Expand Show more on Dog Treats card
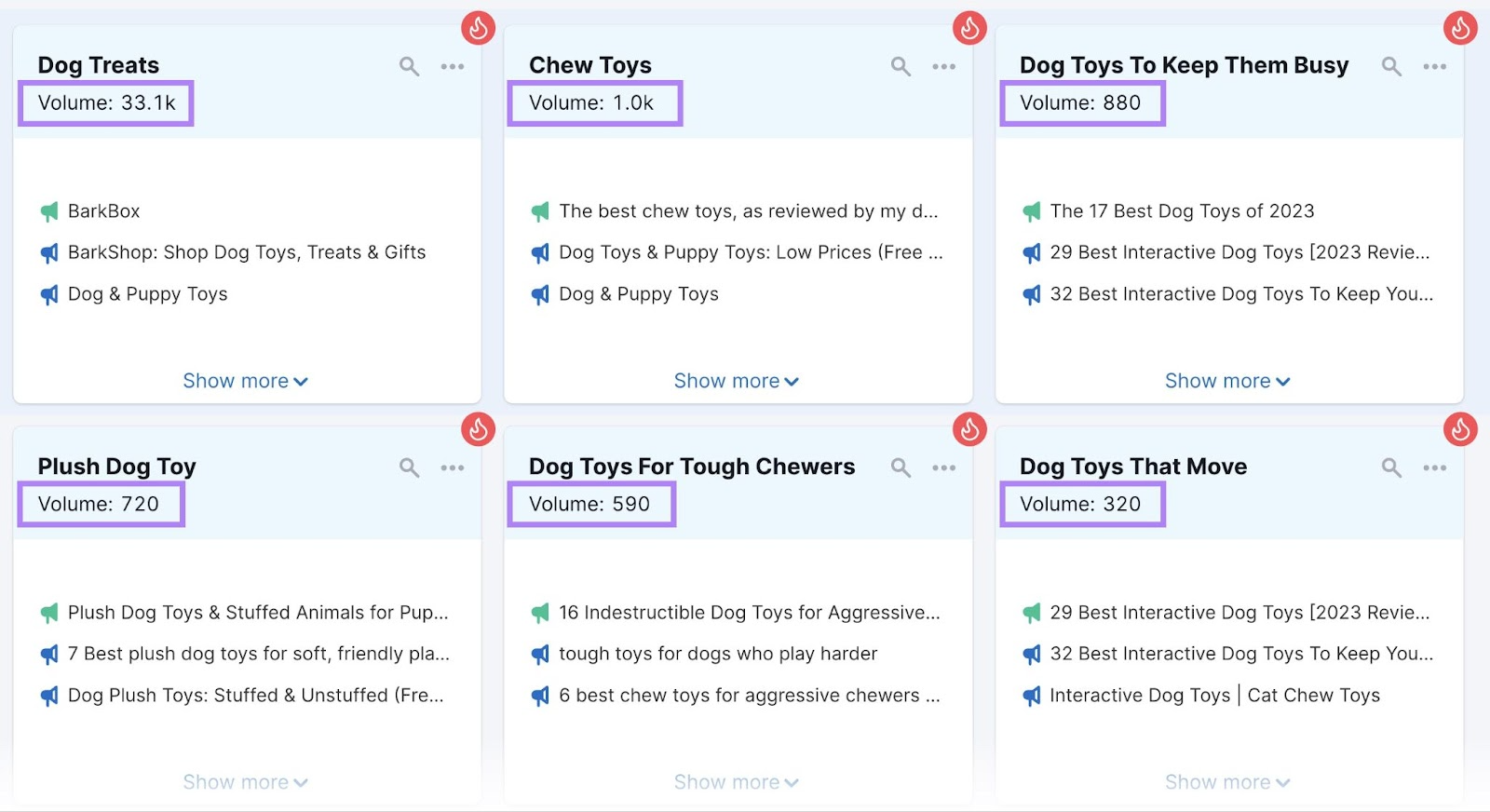The image size is (1490, 812). (245, 381)
